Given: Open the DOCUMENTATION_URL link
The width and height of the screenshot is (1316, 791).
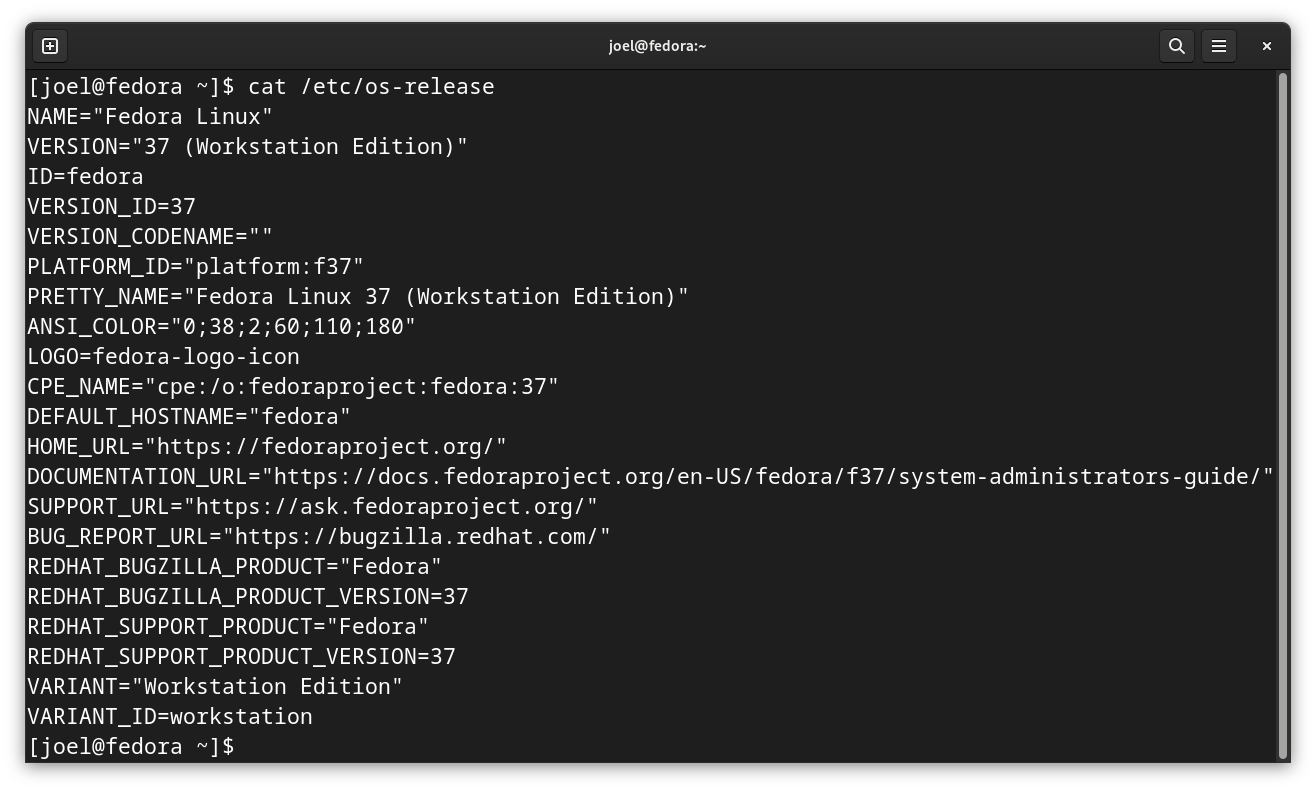Looking at the screenshot, I should pyautogui.click(x=760, y=476).
